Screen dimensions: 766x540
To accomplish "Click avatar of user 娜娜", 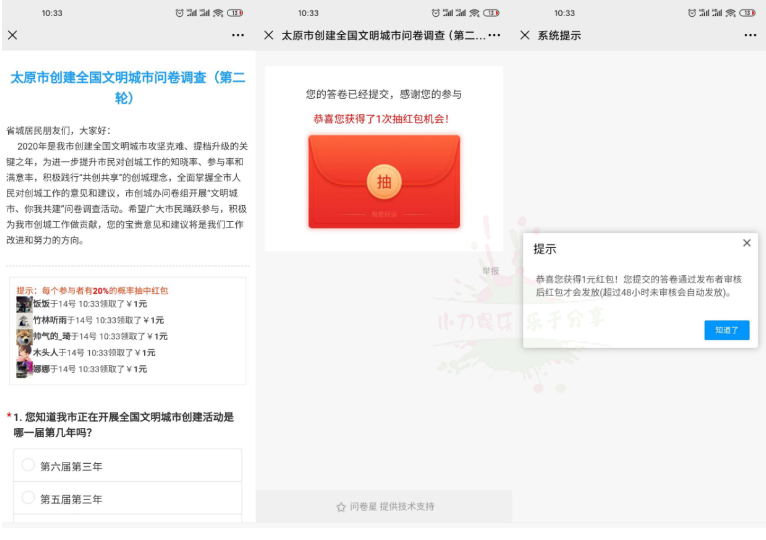I will (x=24, y=369).
